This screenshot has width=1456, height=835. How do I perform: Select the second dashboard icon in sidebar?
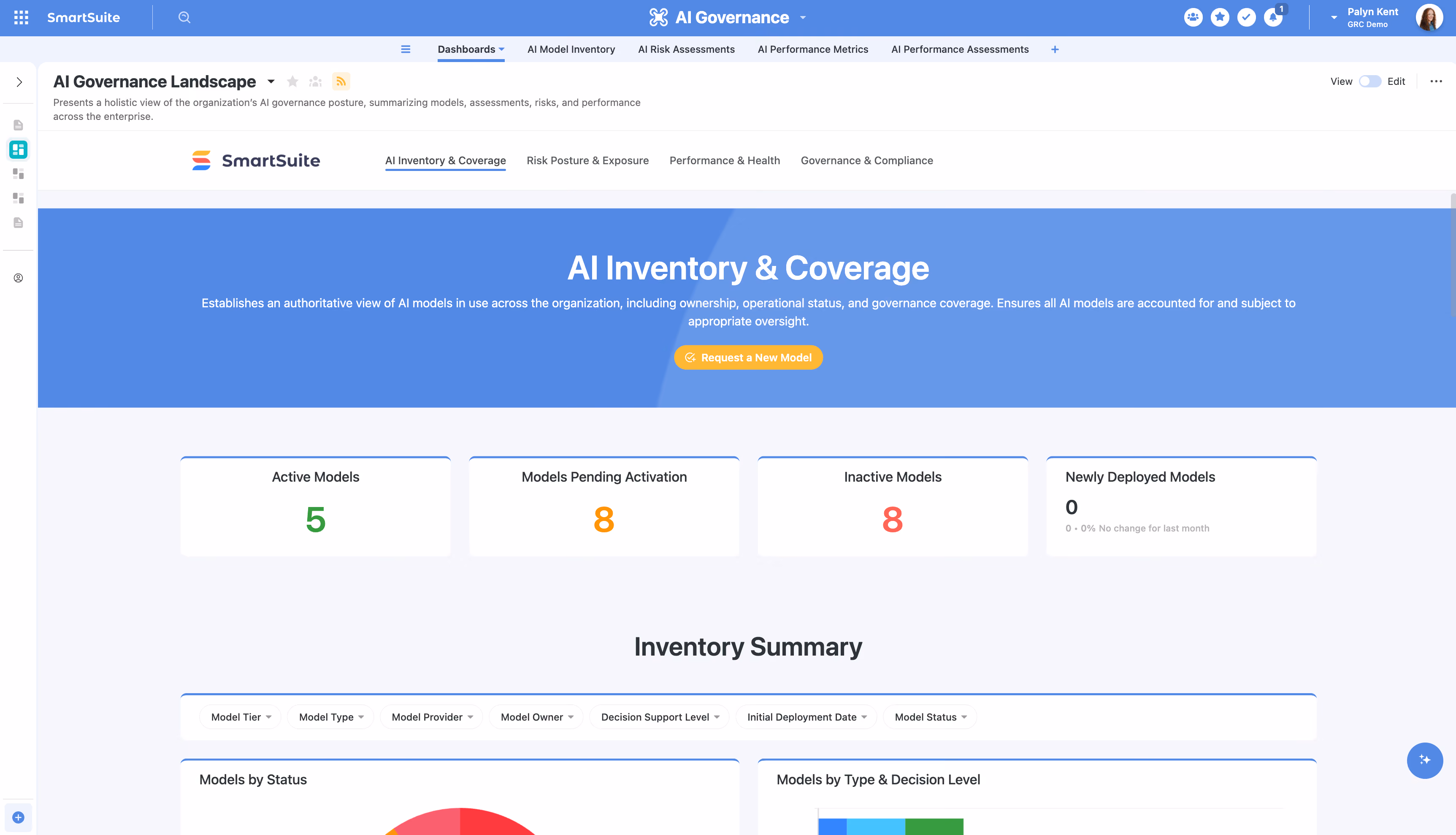[18, 174]
